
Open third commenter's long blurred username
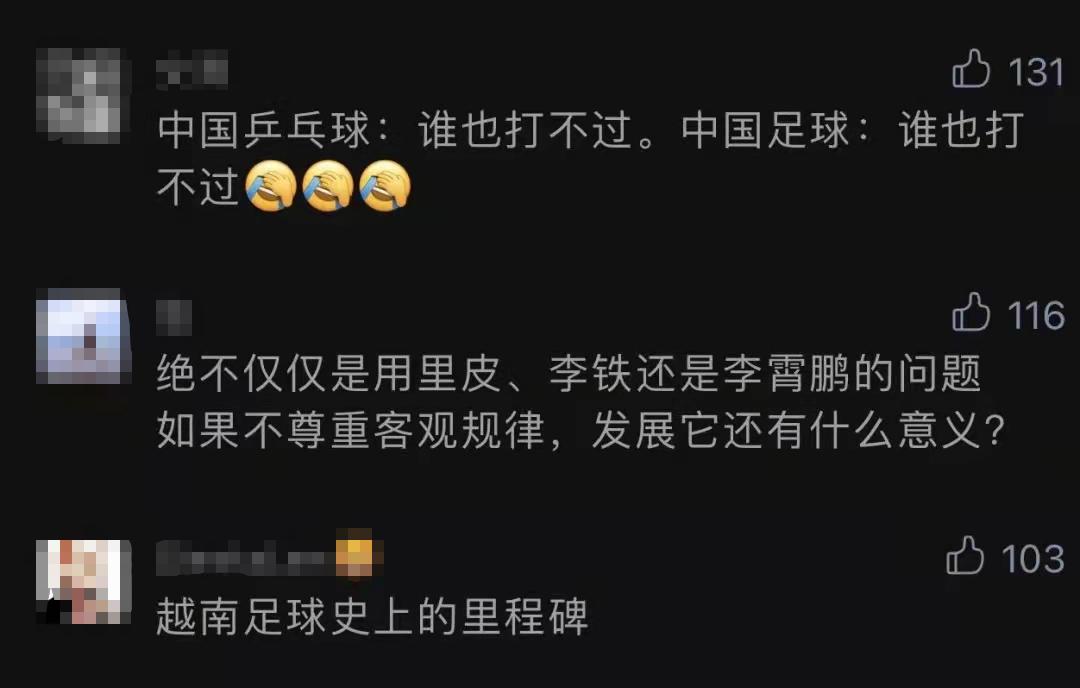click(x=245, y=556)
